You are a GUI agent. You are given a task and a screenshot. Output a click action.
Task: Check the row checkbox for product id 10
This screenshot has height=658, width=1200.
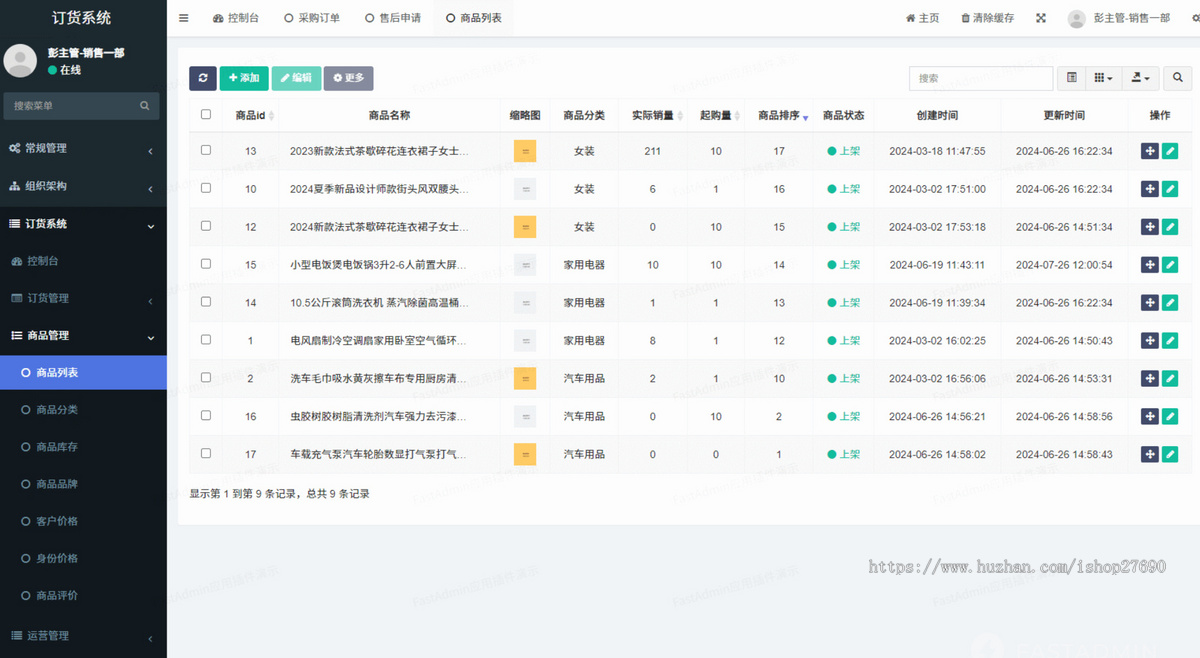click(x=206, y=188)
